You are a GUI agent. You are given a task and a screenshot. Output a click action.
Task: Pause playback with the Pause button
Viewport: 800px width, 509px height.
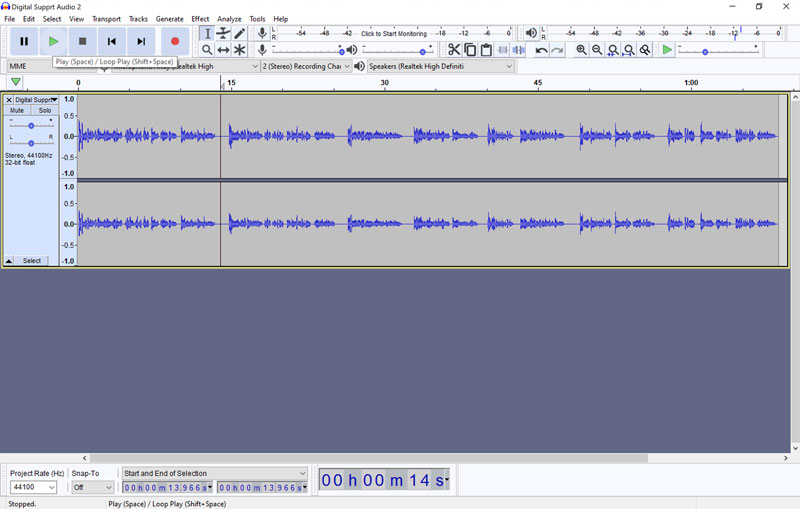24,41
